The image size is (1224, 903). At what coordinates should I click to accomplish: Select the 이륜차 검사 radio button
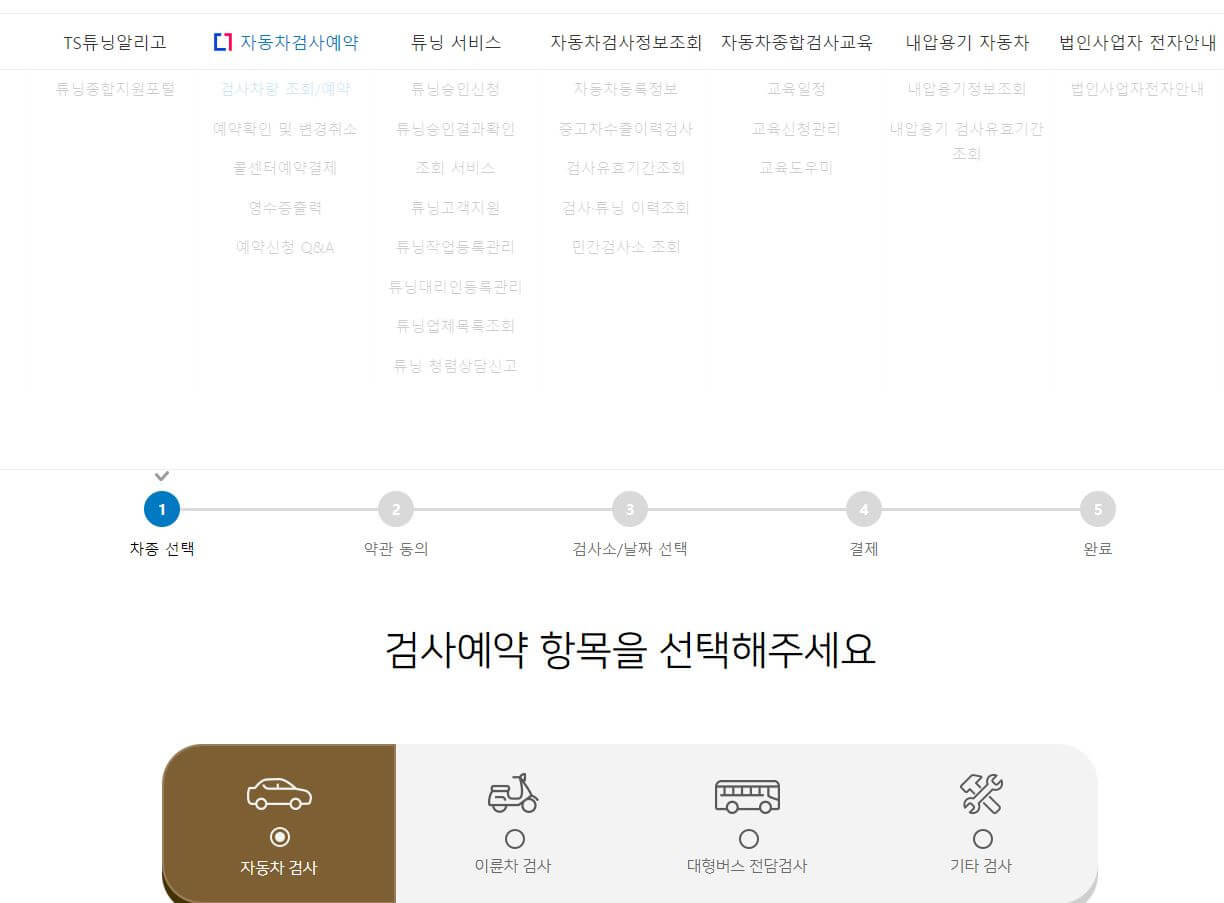point(514,838)
